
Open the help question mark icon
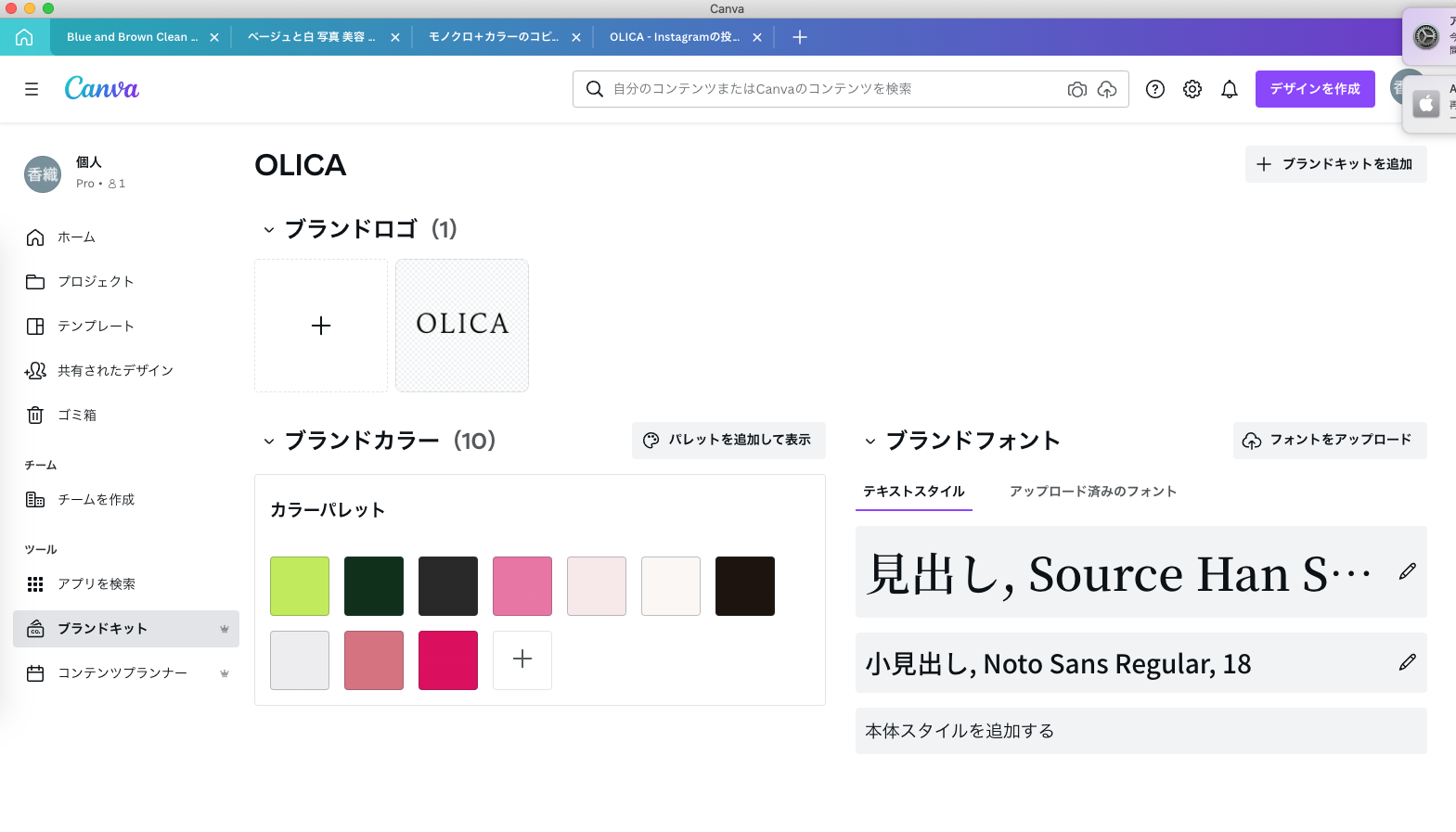click(1155, 89)
